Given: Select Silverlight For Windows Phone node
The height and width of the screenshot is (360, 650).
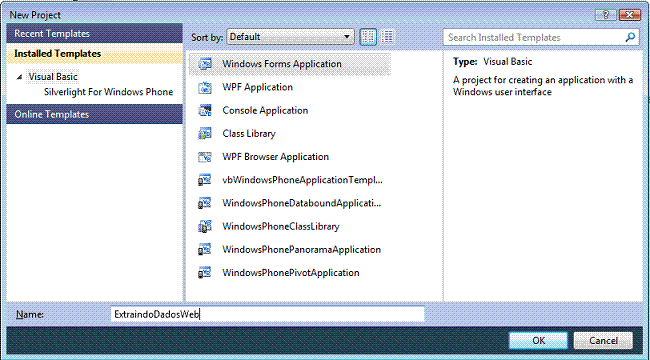Looking at the screenshot, I should pyautogui.click(x=109, y=92).
